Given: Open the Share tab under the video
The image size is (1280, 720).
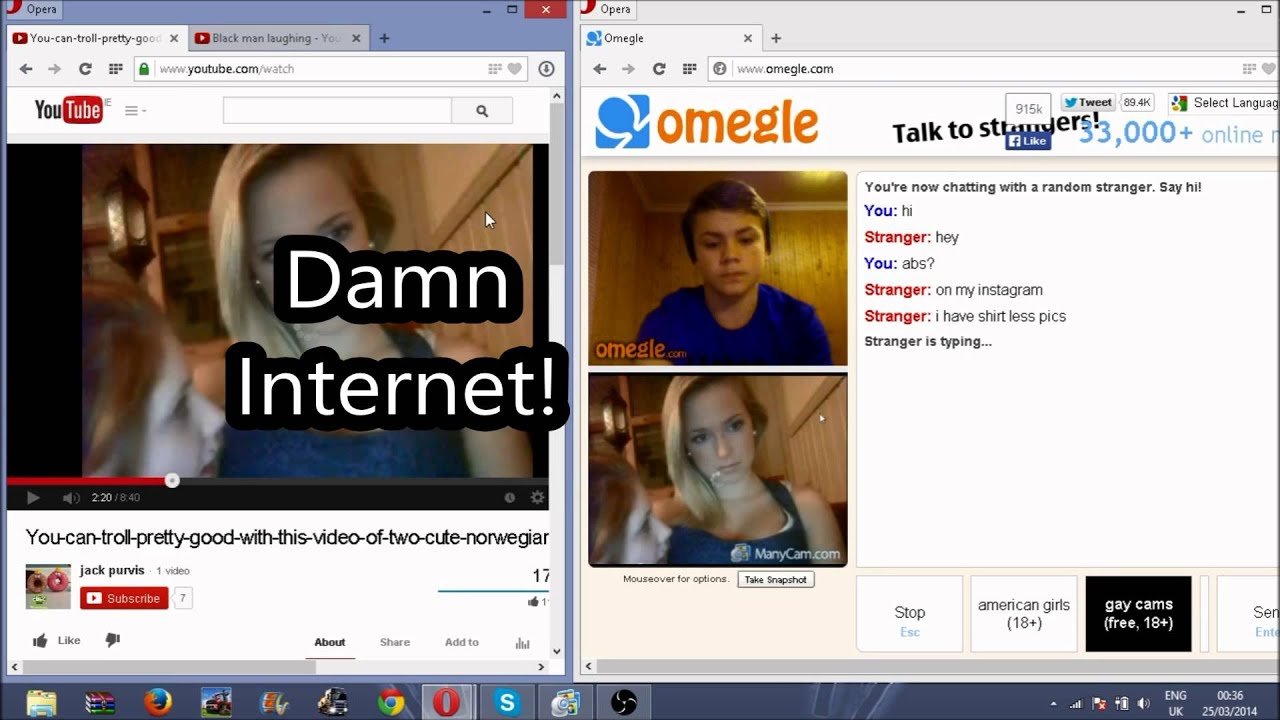Looking at the screenshot, I should click(x=395, y=642).
